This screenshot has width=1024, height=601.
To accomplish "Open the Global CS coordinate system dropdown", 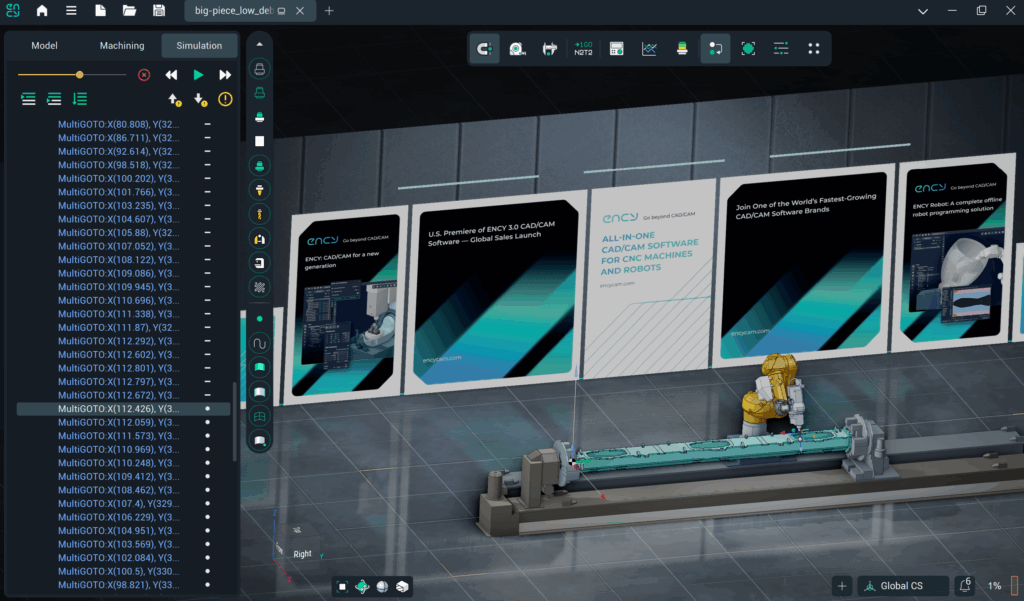I will tap(903, 586).
